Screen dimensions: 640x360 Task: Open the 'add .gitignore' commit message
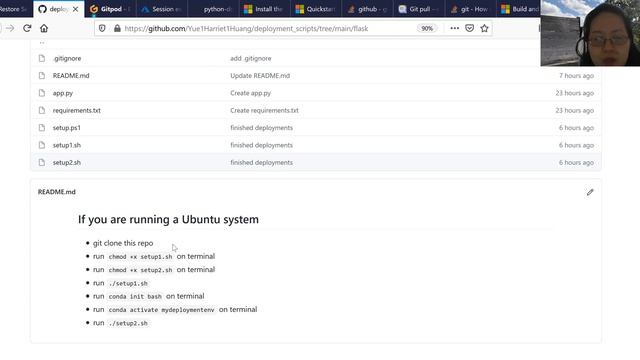(251, 58)
